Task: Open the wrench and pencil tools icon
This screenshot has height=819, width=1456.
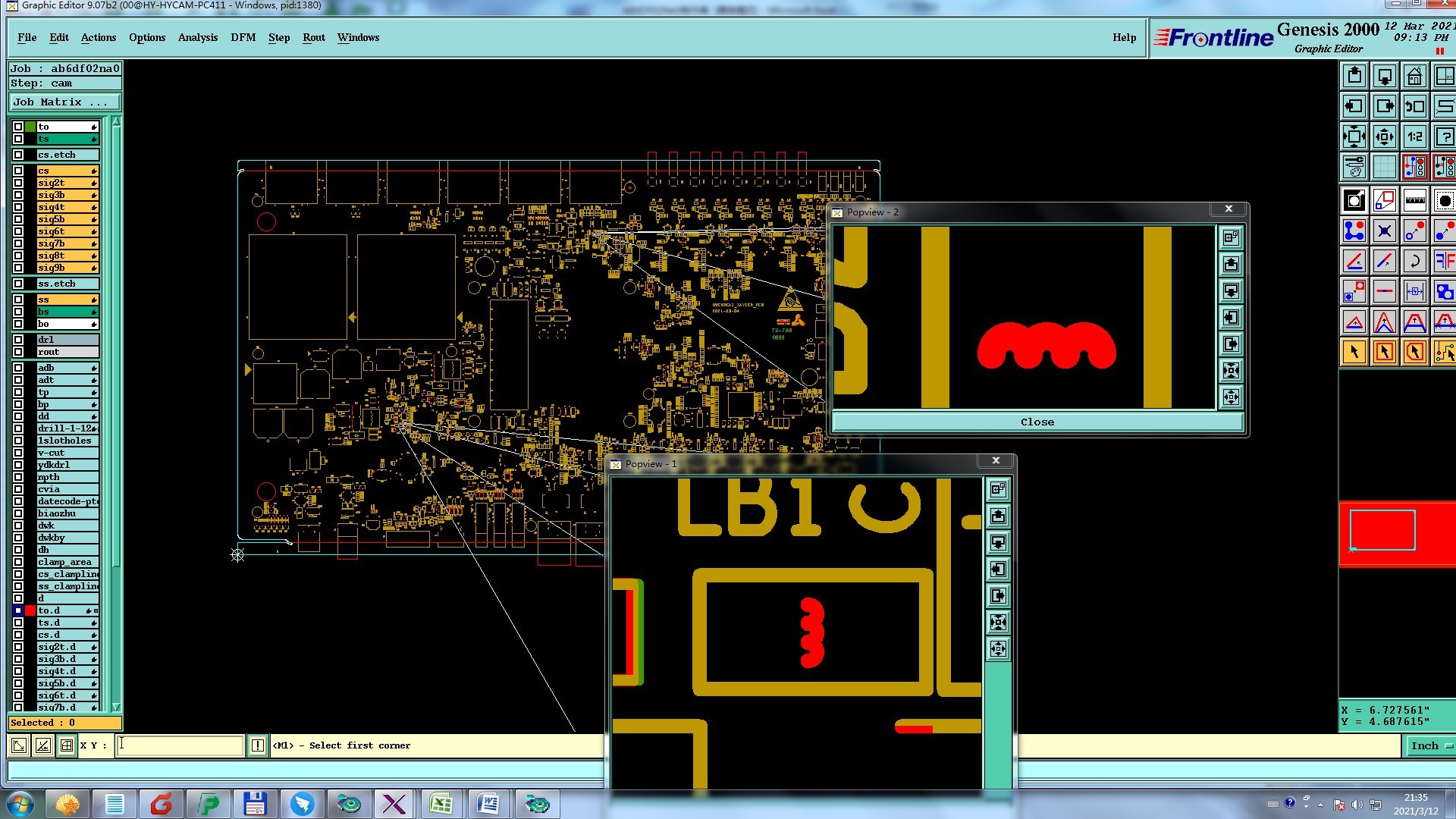Action: [1354, 167]
